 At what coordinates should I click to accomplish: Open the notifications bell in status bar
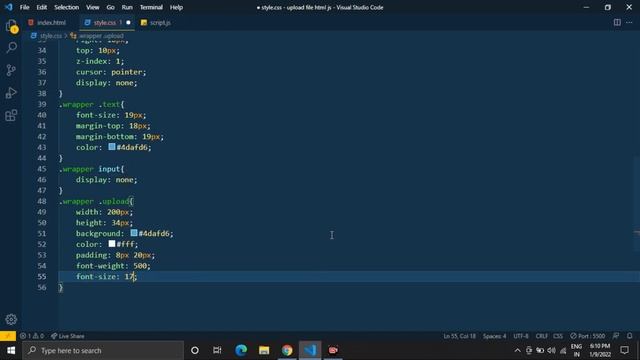tap(629, 336)
